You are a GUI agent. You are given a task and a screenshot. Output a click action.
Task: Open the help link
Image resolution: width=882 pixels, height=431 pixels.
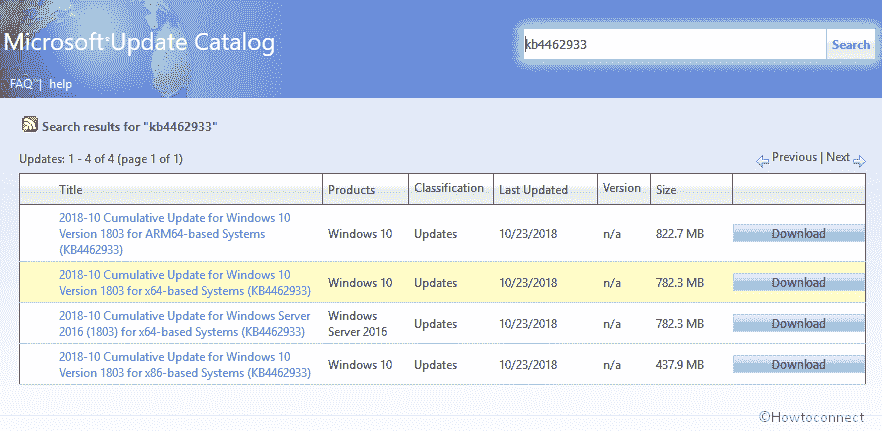[x=61, y=84]
